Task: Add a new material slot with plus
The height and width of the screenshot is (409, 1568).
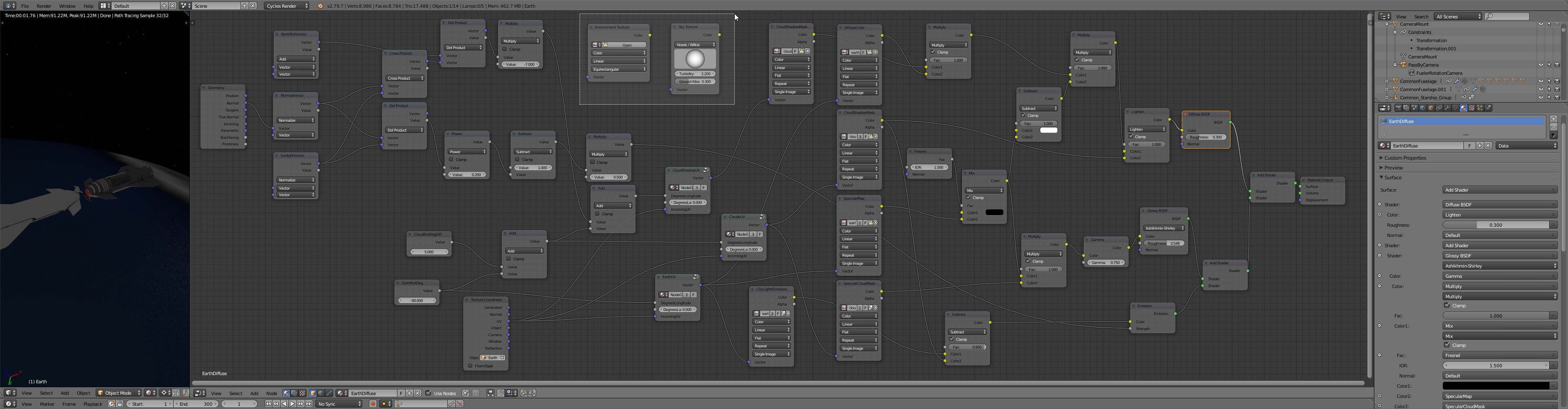Action: [1553, 118]
